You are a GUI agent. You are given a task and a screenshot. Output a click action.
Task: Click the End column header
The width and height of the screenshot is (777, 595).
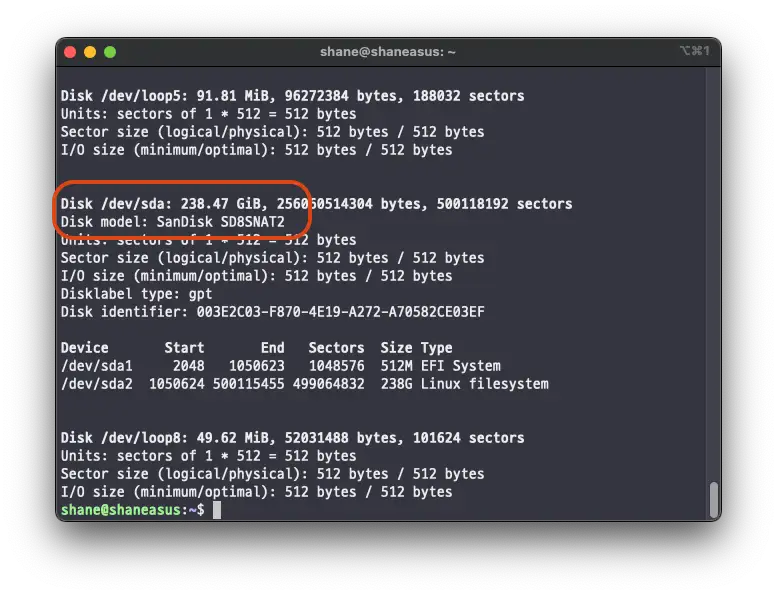tap(273, 348)
